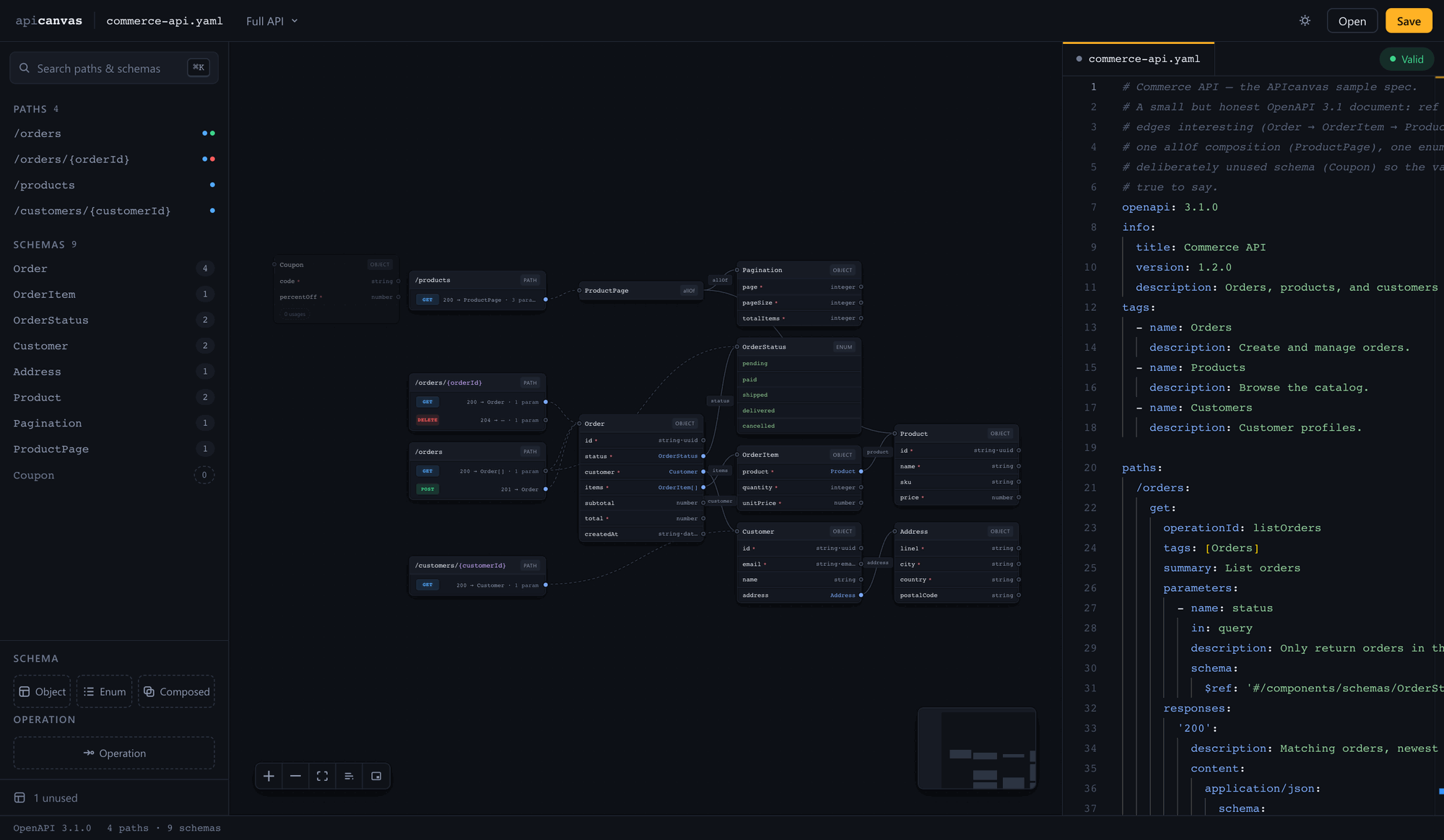Click the search magnifier icon
Screen dimensions: 1444x840
coord(25,68)
